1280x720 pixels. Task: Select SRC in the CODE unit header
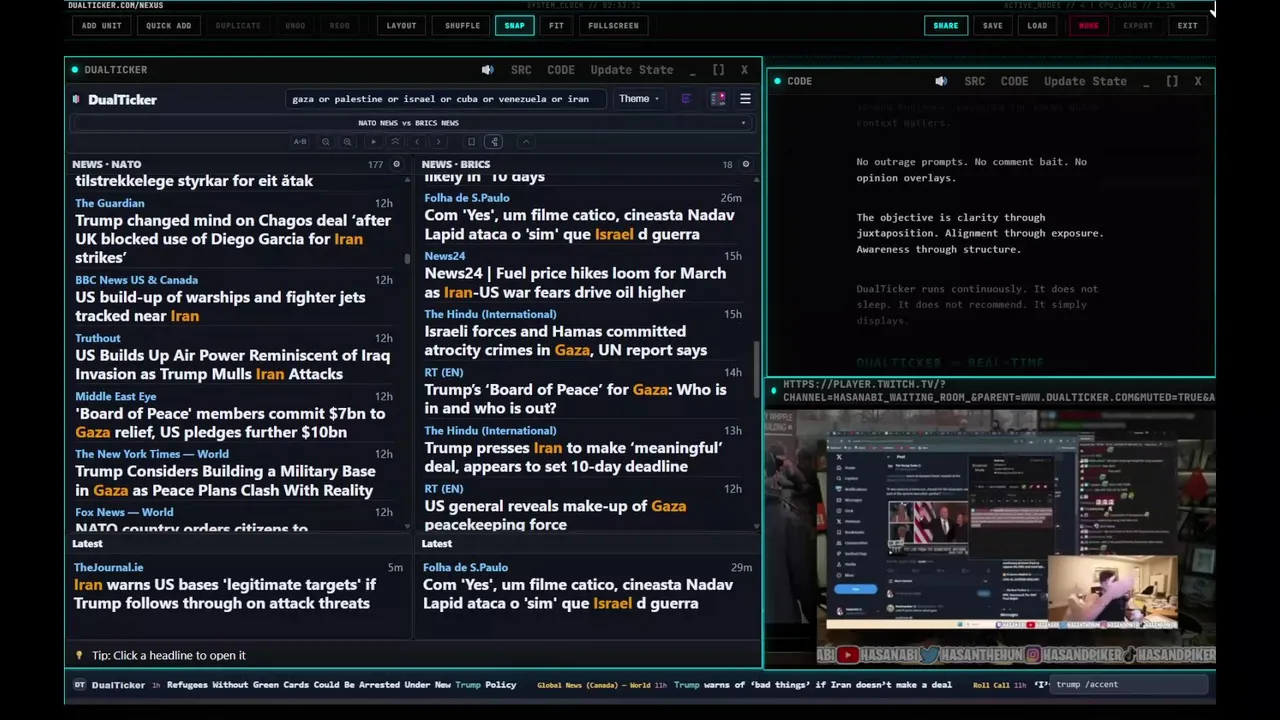coord(975,81)
